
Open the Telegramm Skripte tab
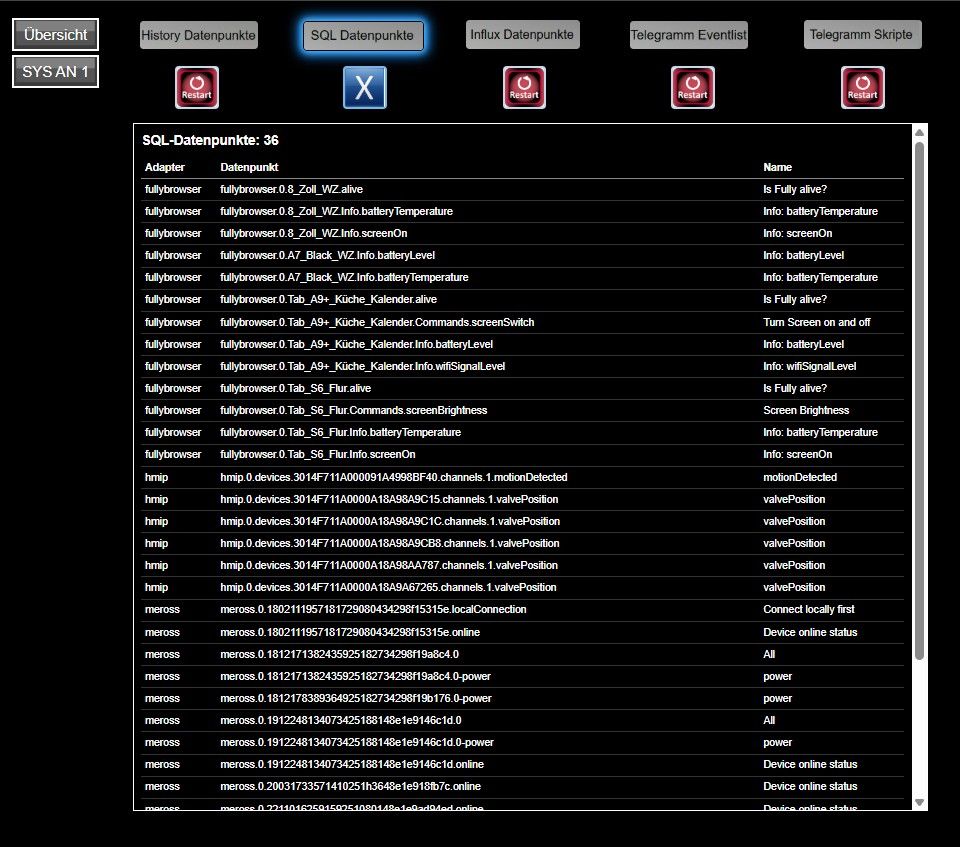point(862,34)
